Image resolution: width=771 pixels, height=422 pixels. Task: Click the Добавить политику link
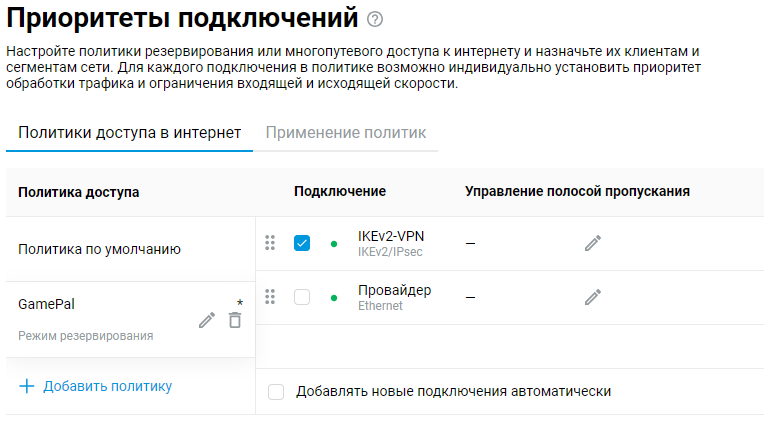pyautogui.click(x=108, y=386)
